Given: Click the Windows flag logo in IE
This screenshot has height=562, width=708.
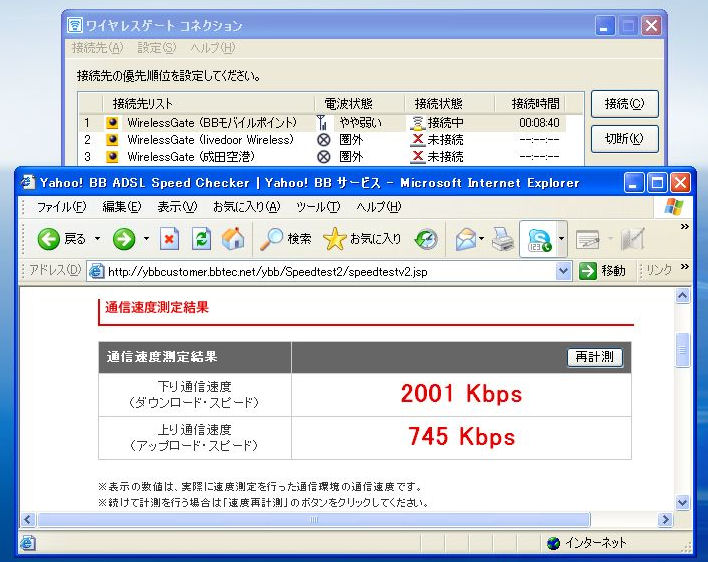Looking at the screenshot, I should click(x=674, y=207).
